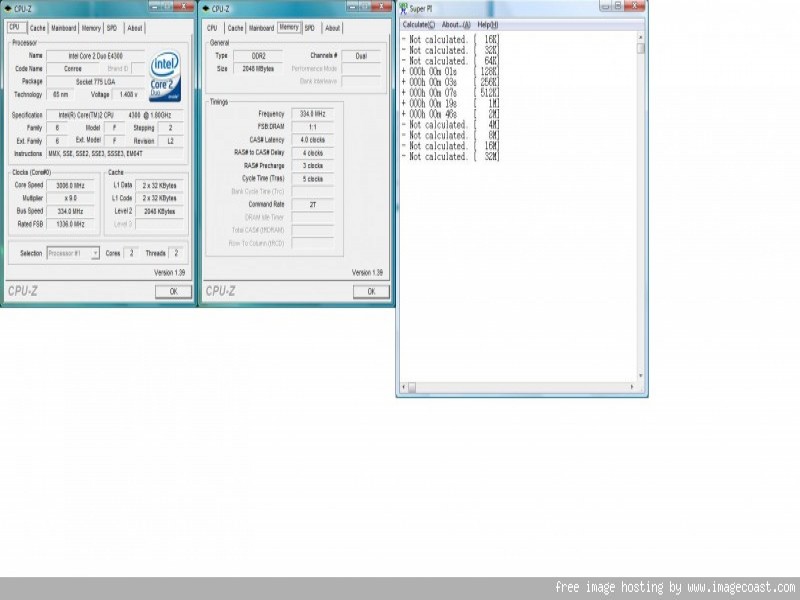Click Super PI result row '00m 01s [128K]'

tap(451, 71)
